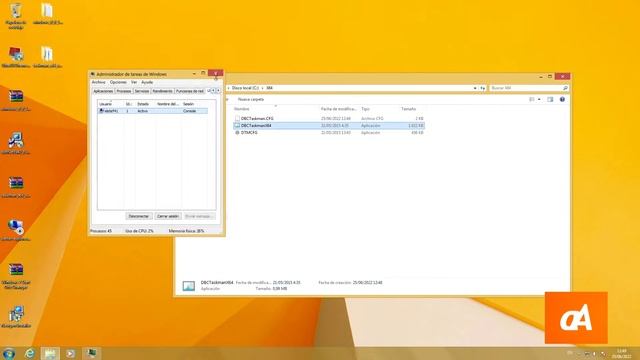The width and height of the screenshot is (640, 360).
Task: Open the Ver menu in Task Manager
Action: (134, 82)
